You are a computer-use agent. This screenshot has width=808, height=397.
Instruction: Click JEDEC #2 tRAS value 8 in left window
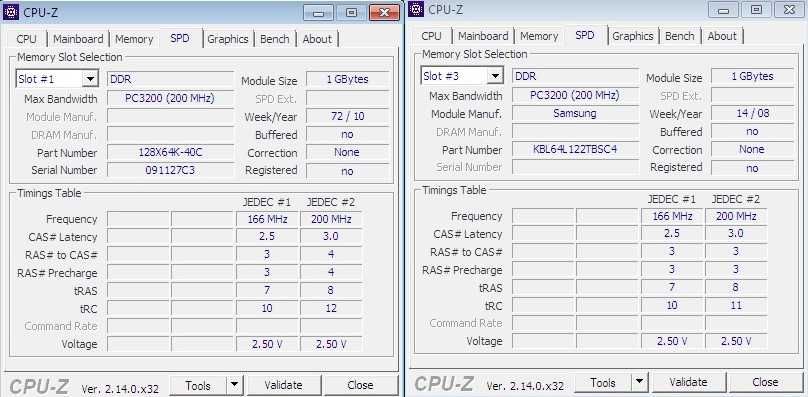331,290
